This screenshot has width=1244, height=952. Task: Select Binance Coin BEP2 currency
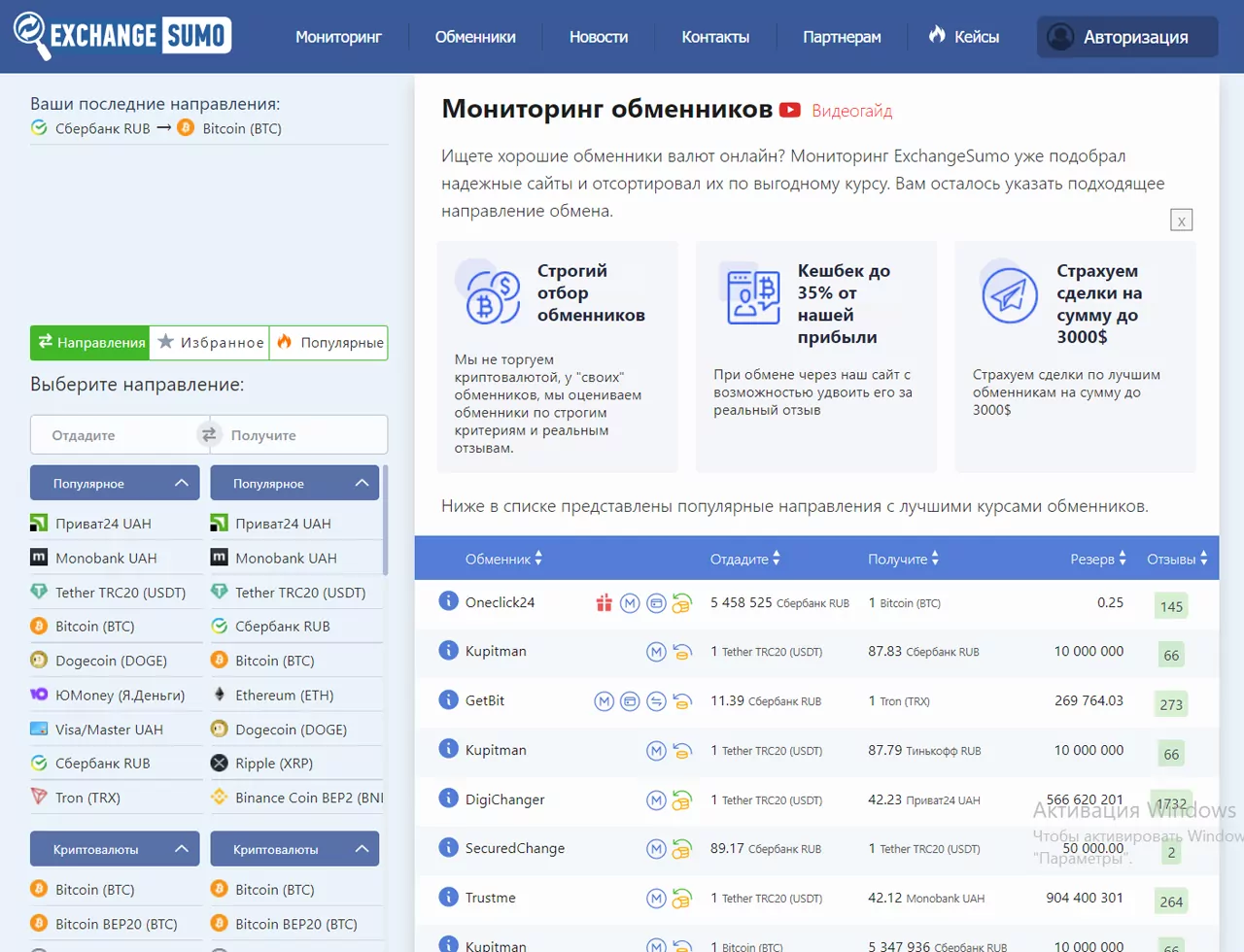click(296, 798)
